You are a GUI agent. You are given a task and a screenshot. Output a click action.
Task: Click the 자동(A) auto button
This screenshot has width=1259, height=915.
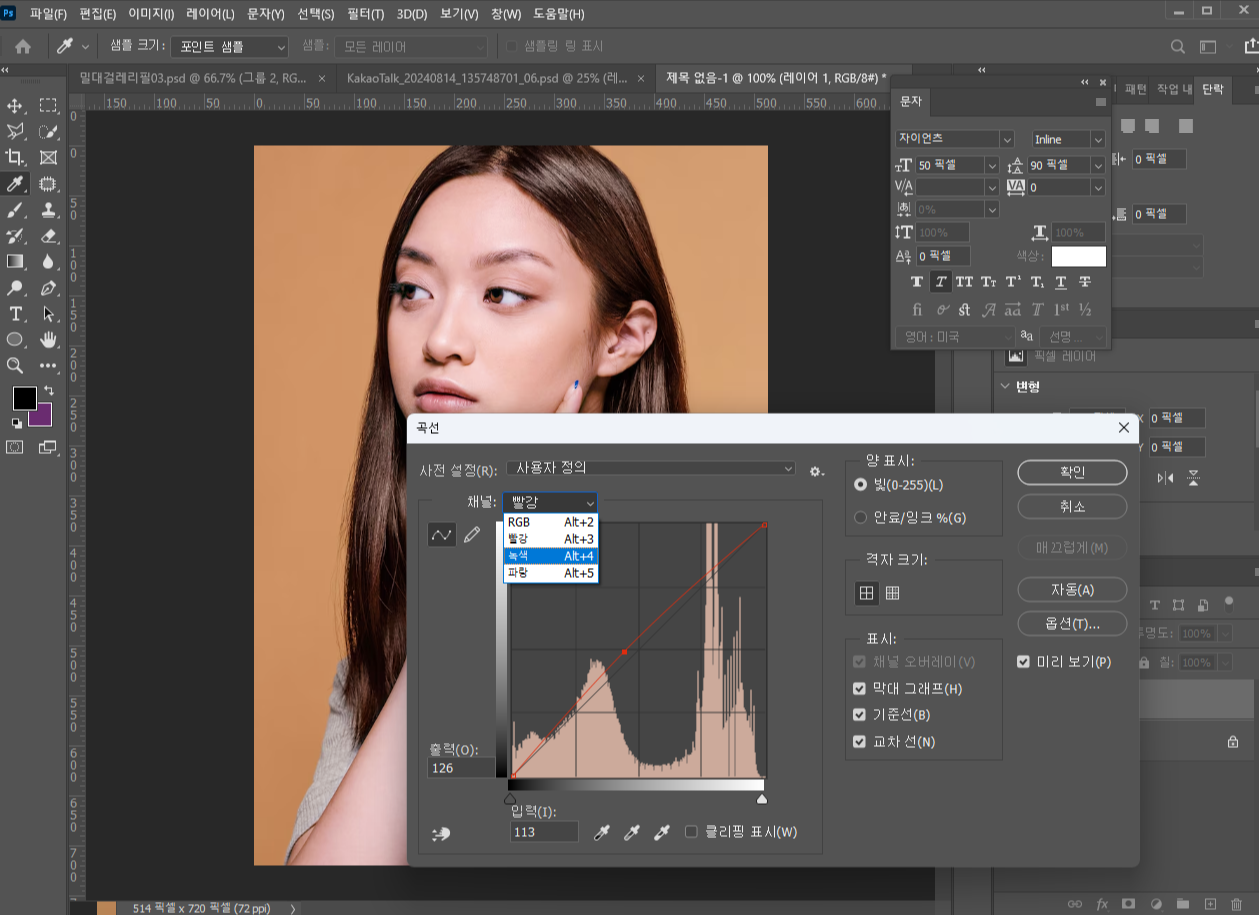[x=1072, y=590]
